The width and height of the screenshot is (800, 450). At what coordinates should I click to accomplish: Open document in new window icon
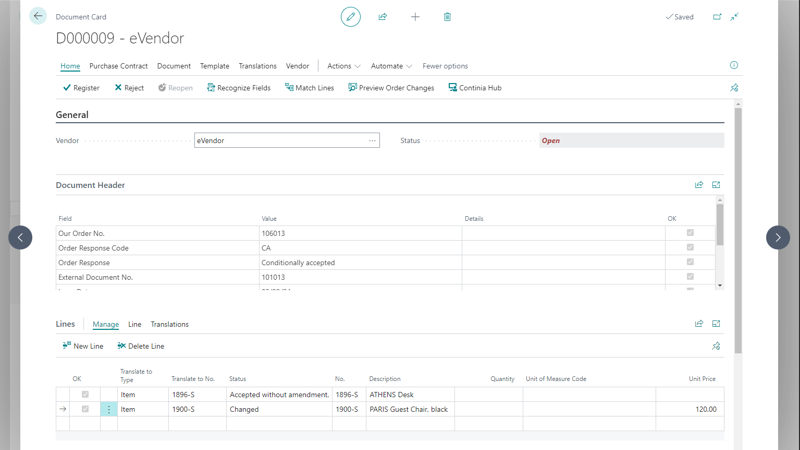click(x=717, y=17)
